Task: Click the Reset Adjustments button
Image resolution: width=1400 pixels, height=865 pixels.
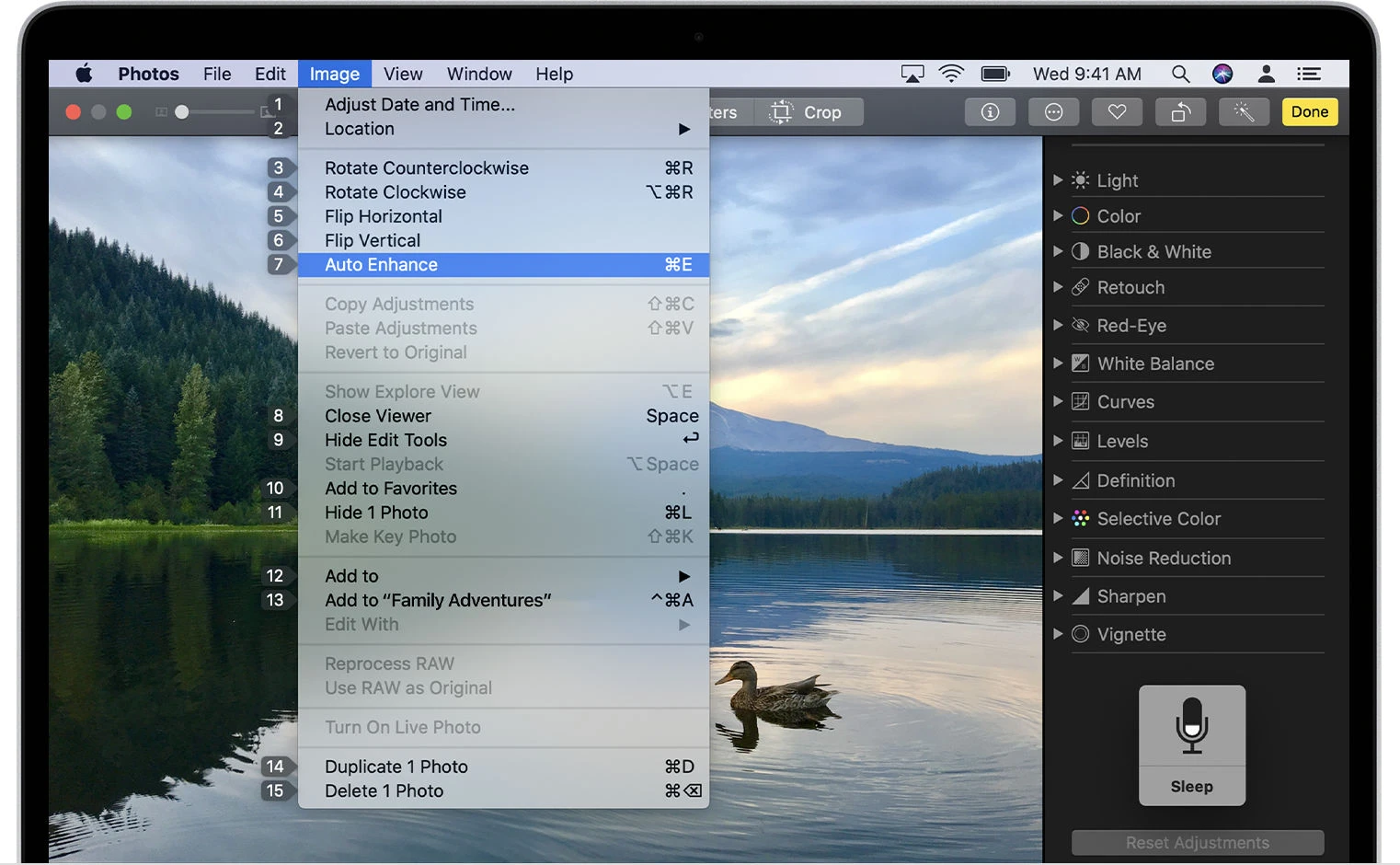Action: click(1198, 843)
